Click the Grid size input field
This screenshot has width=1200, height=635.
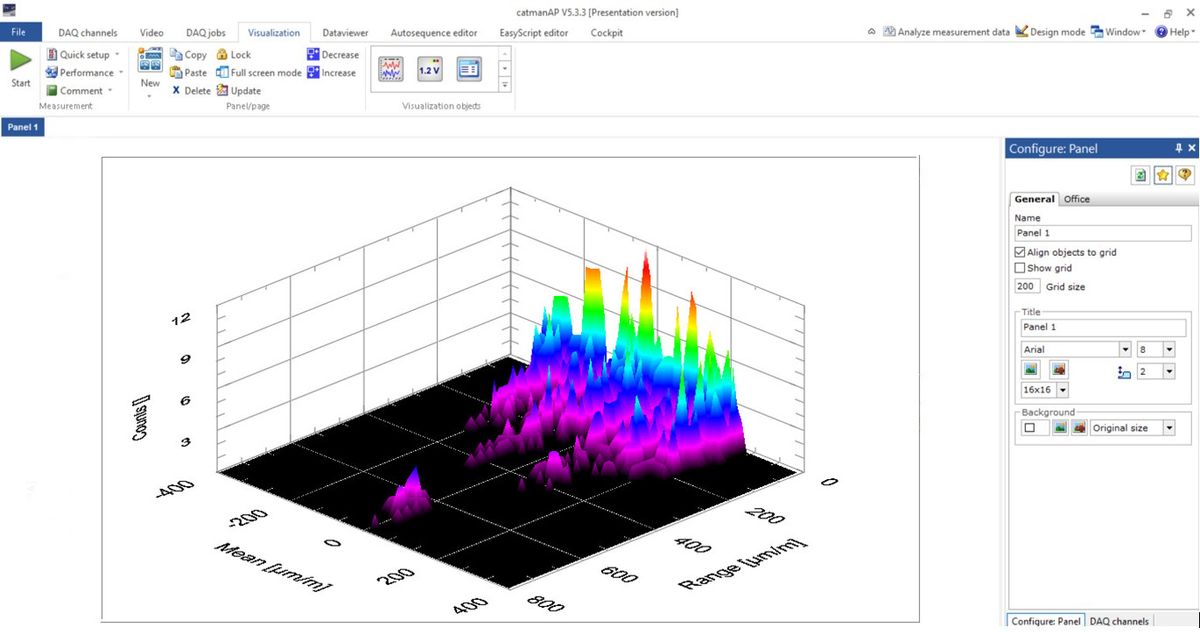click(x=1027, y=287)
